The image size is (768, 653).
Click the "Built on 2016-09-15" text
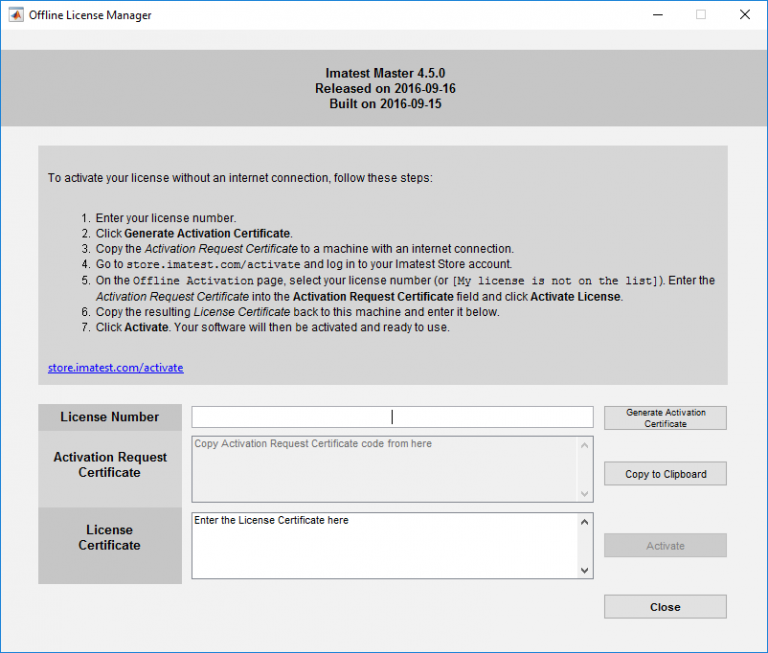pos(385,104)
